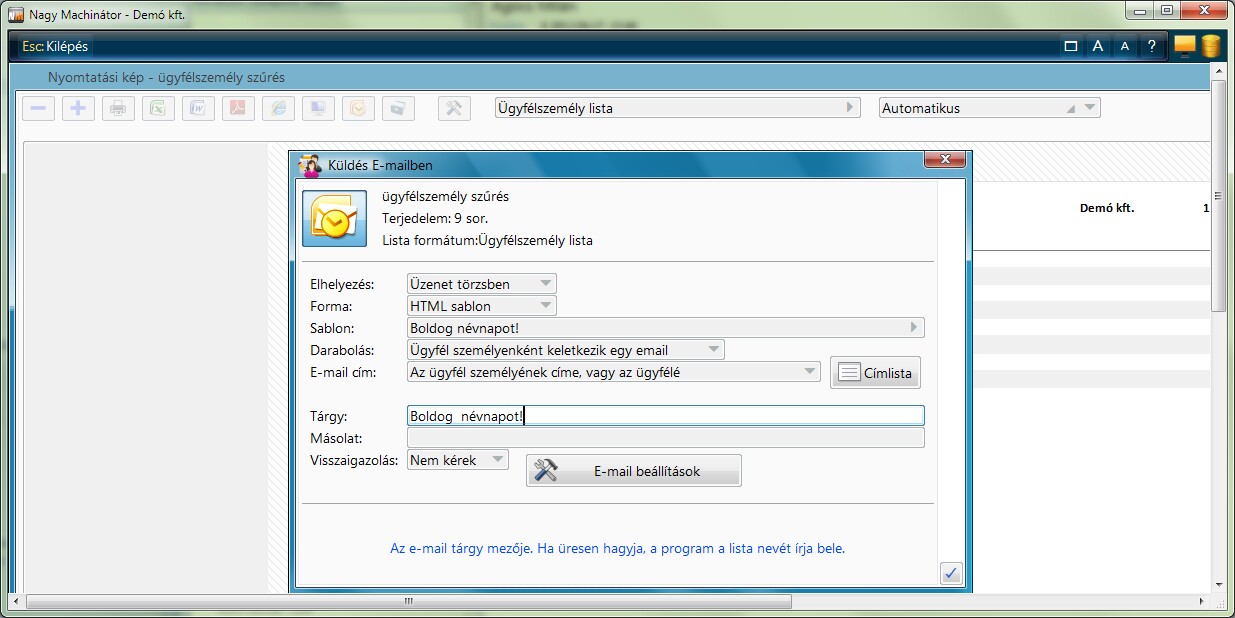Click the larger font 'A' icon

1097,46
